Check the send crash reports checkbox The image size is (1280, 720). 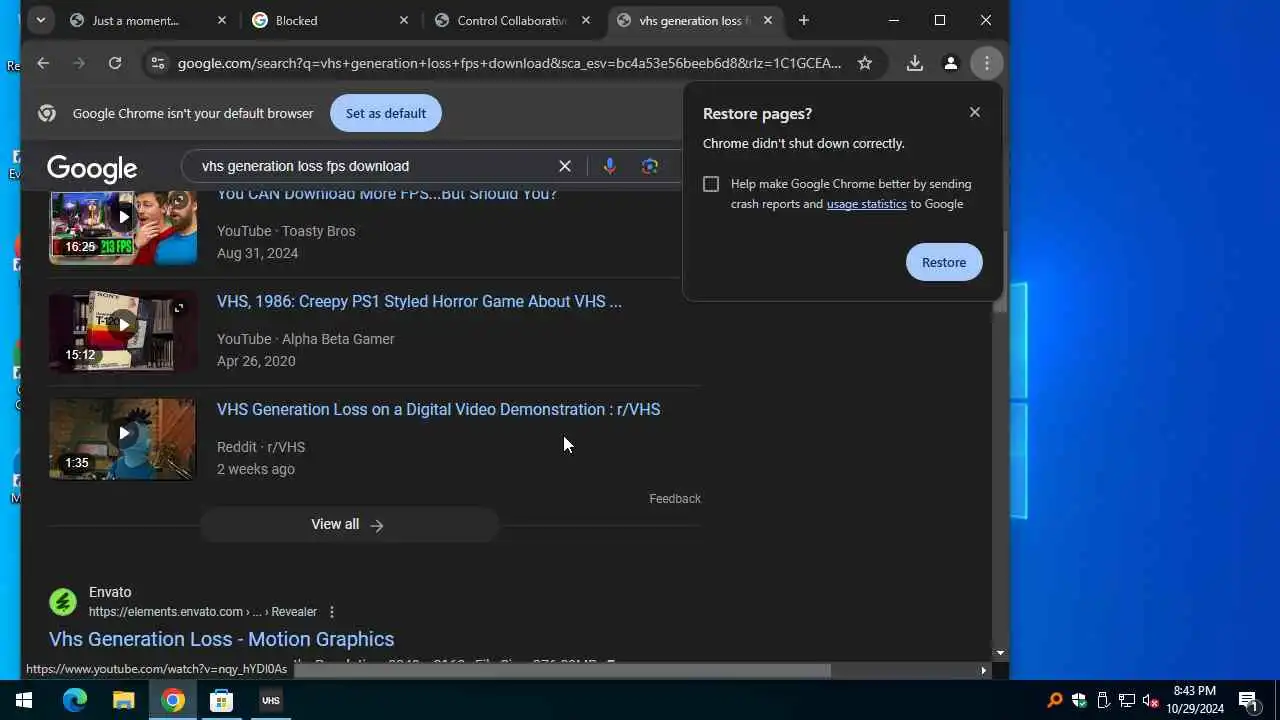pyautogui.click(x=711, y=184)
